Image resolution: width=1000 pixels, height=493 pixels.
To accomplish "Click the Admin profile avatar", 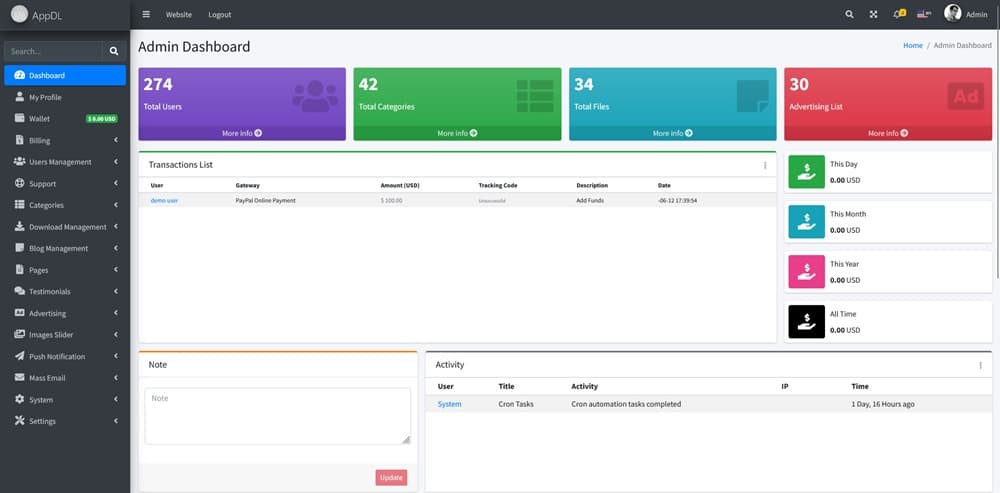I will point(952,14).
